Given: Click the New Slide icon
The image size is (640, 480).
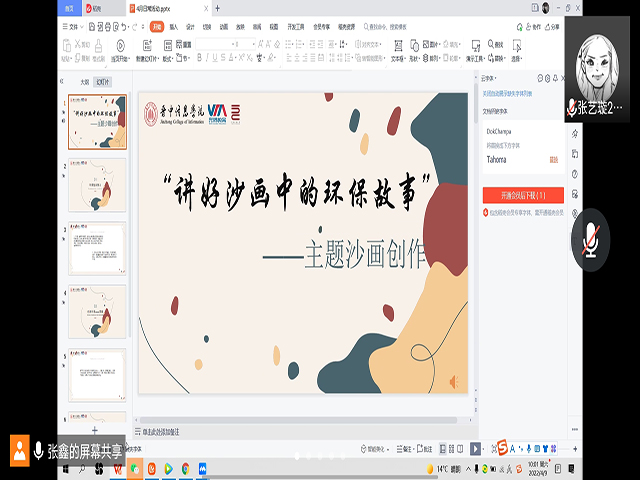Looking at the screenshot, I should coord(147,45).
